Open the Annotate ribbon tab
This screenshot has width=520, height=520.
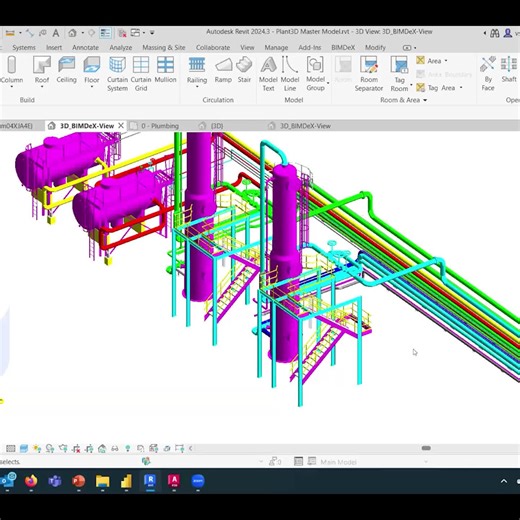pyautogui.click(x=85, y=48)
